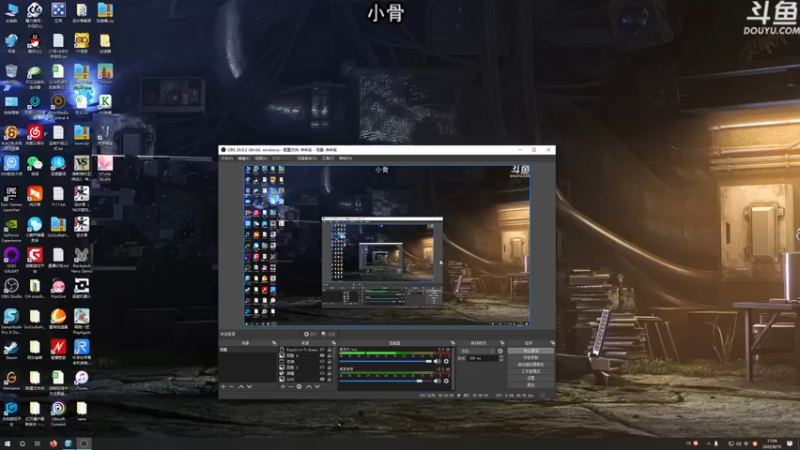Pop out the Scenes dock panel
This screenshot has height=450, width=800.
point(274,343)
